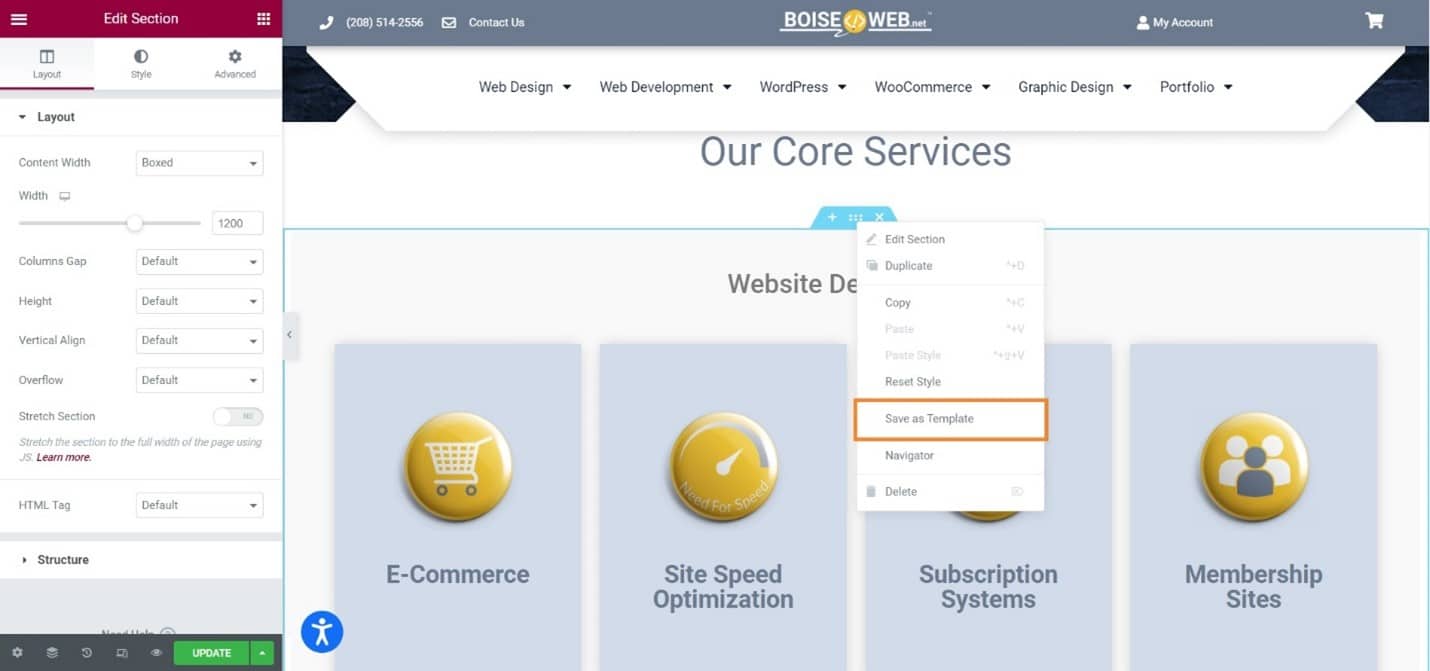1430x671 pixels.
Task: Open the Learn more link
Action: [64, 457]
